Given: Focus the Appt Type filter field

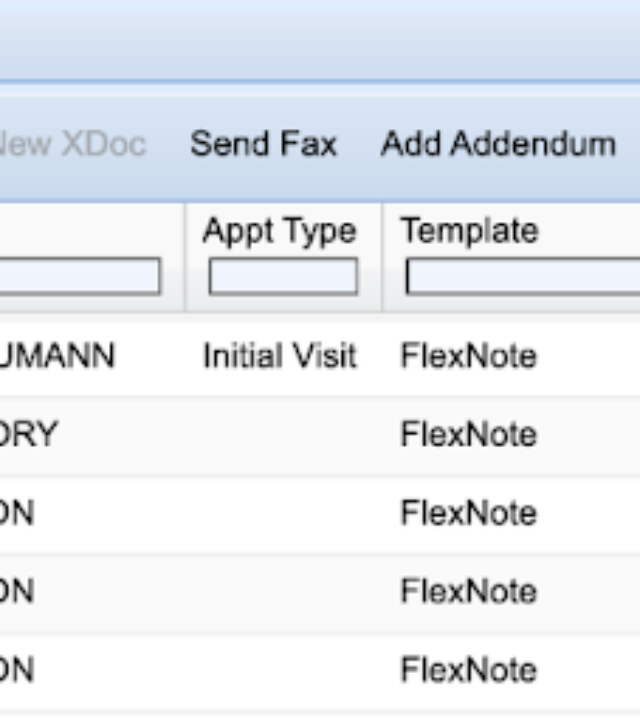Looking at the screenshot, I should (282, 277).
